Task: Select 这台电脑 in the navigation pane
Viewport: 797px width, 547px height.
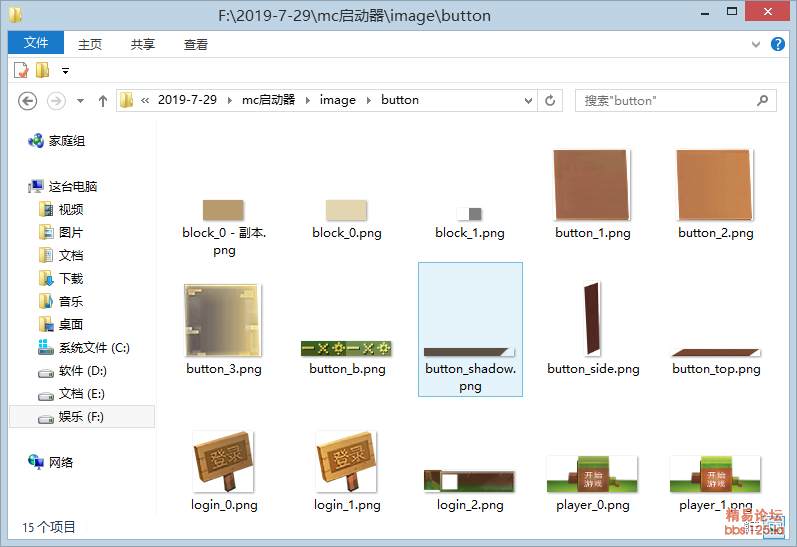Action: [63, 187]
